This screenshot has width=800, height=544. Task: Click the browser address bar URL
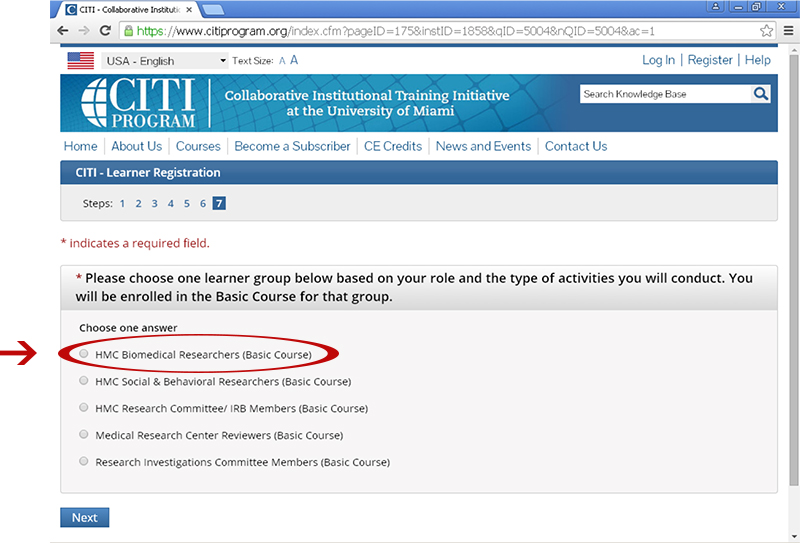(395, 31)
